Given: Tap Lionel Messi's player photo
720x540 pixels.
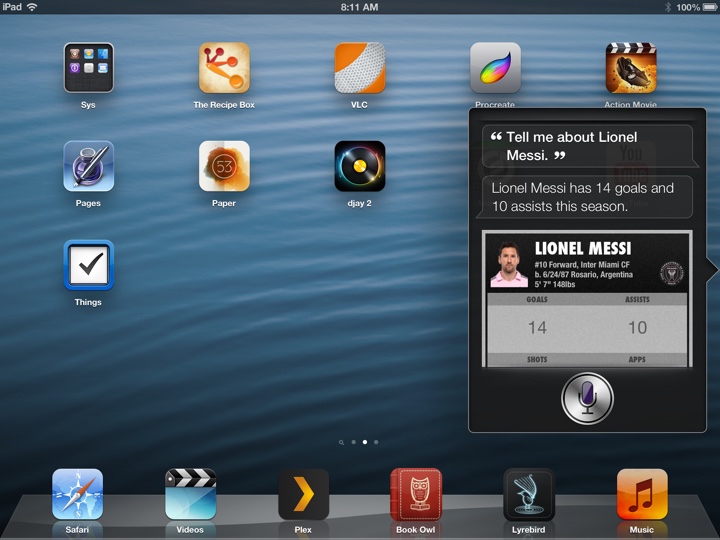Looking at the screenshot, I should [509, 264].
